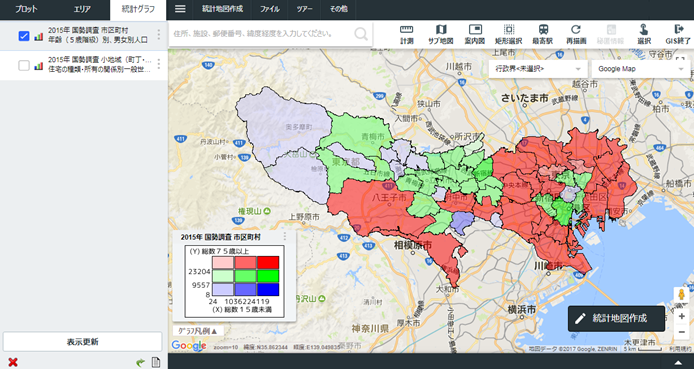The width and height of the screenshot is (694, 369).
Task: Open the サブ地図 sub-map tool
Action: click(440, 35)
